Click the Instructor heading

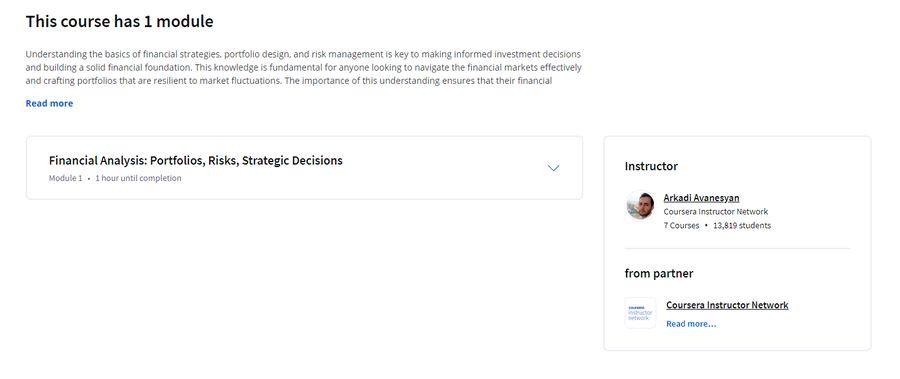651,167
